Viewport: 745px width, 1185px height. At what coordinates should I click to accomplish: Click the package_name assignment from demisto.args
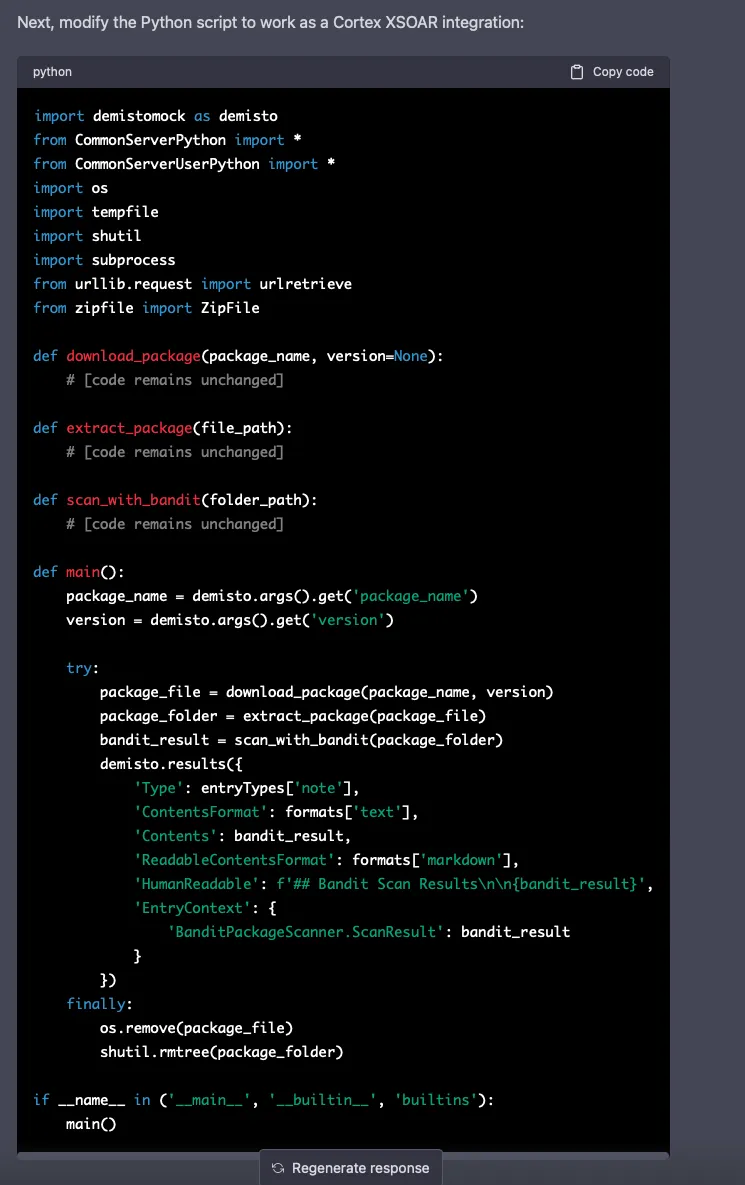click(x=272, y=596)
